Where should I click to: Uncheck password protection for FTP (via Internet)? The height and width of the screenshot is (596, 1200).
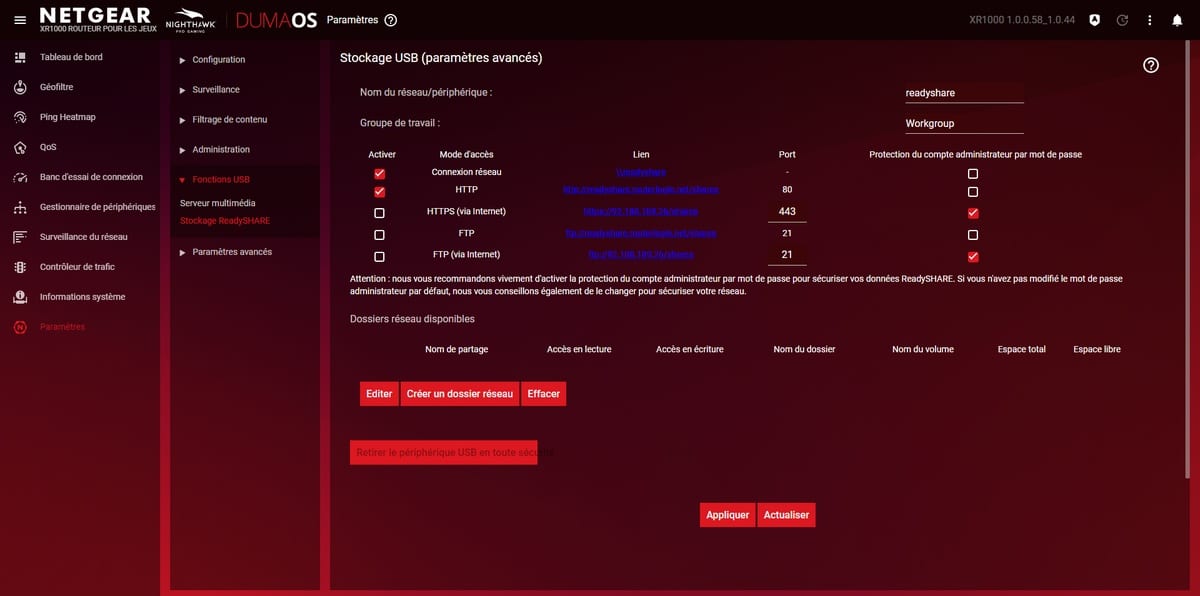click(973, 257)
